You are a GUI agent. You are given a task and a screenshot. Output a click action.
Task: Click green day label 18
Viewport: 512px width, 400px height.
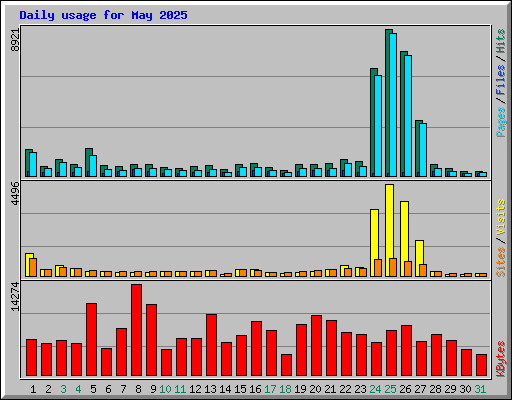285,389
